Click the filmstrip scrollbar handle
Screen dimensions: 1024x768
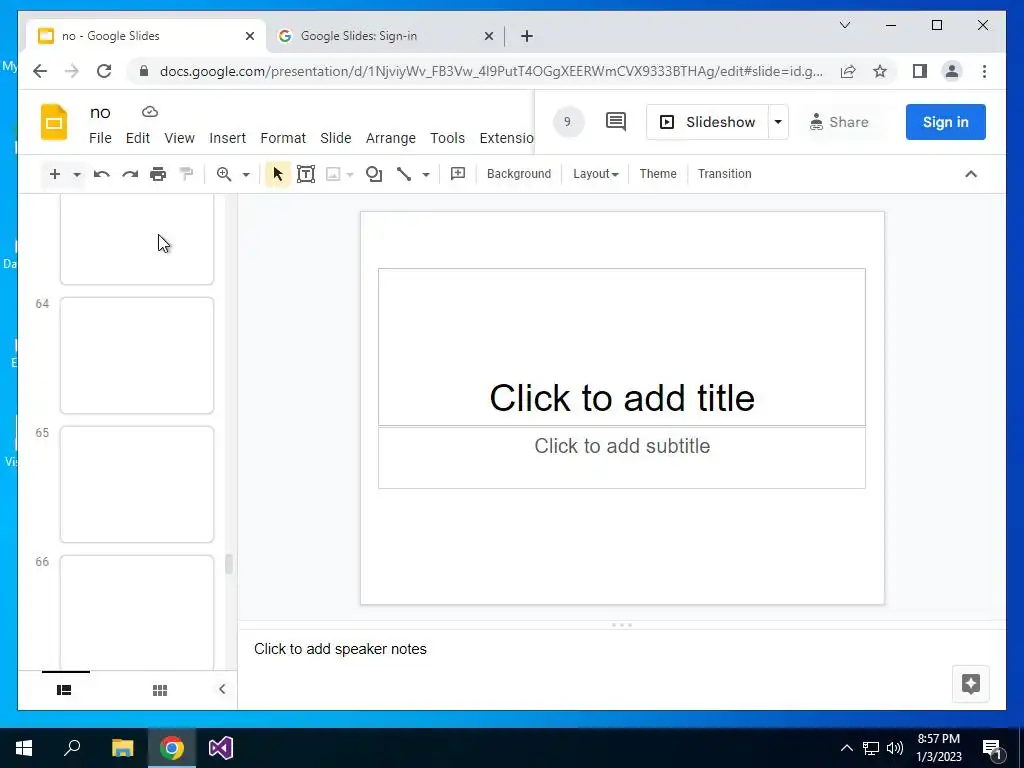click(229, 564)
